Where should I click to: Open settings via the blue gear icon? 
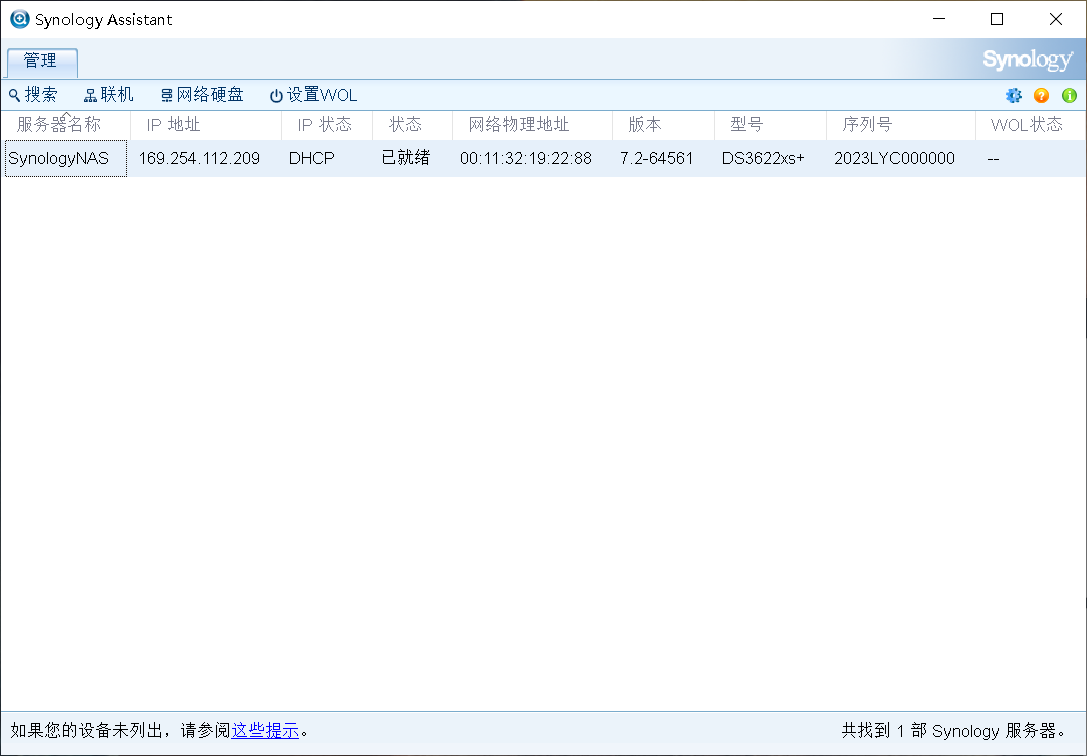click(1014, 96)
